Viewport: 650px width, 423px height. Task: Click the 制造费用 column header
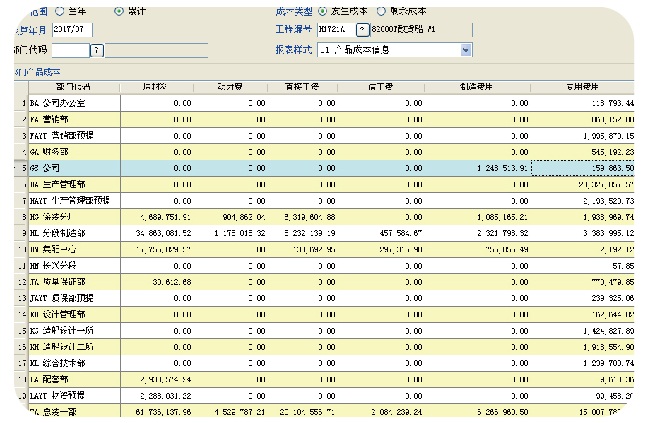click(477, 87)
